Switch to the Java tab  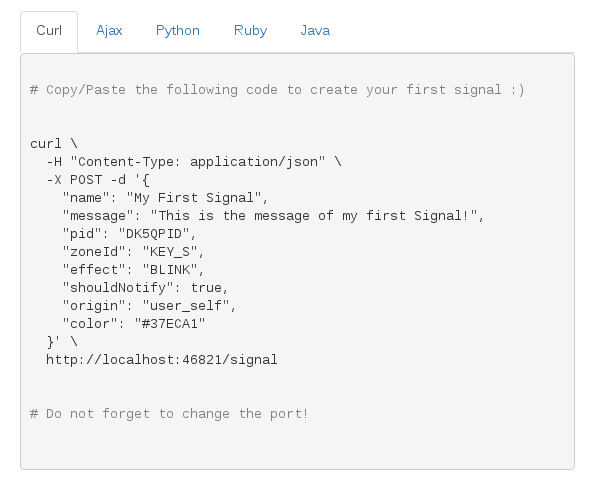(315, 31)
